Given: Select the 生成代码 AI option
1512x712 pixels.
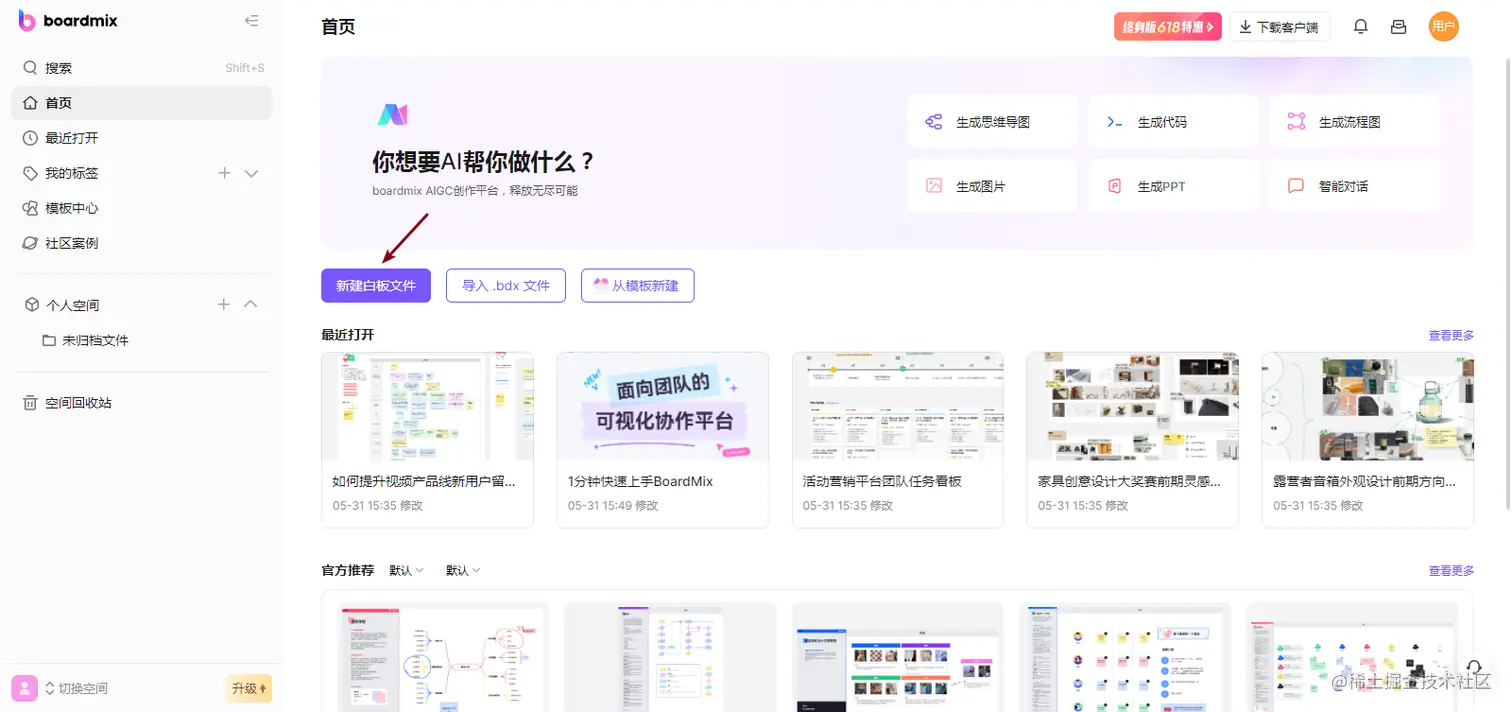Looking at the screenshot, I should (x=1173, y=120).
